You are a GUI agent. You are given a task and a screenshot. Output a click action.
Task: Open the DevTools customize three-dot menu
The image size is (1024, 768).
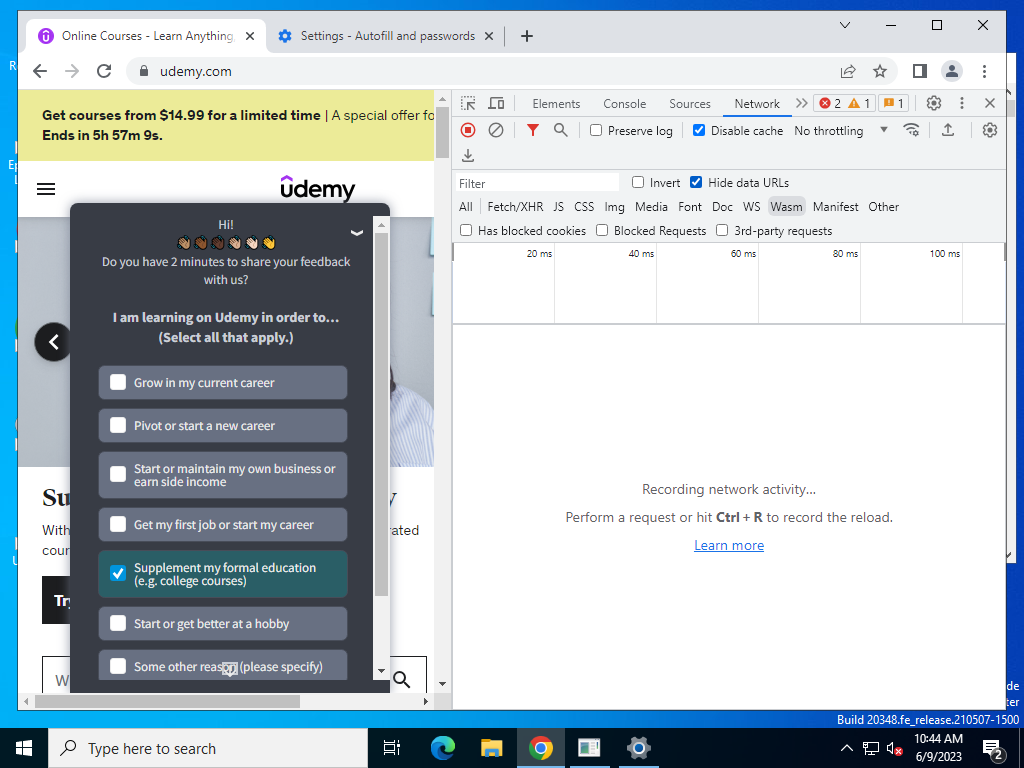click(x=961, y=103)
